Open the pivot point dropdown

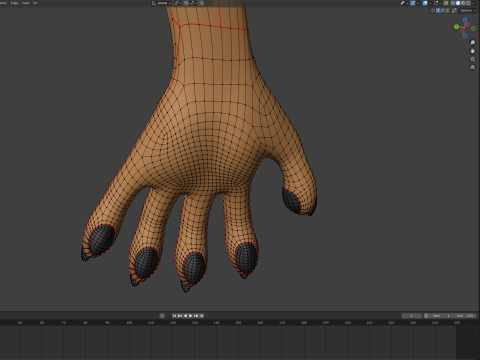[178, 3]
